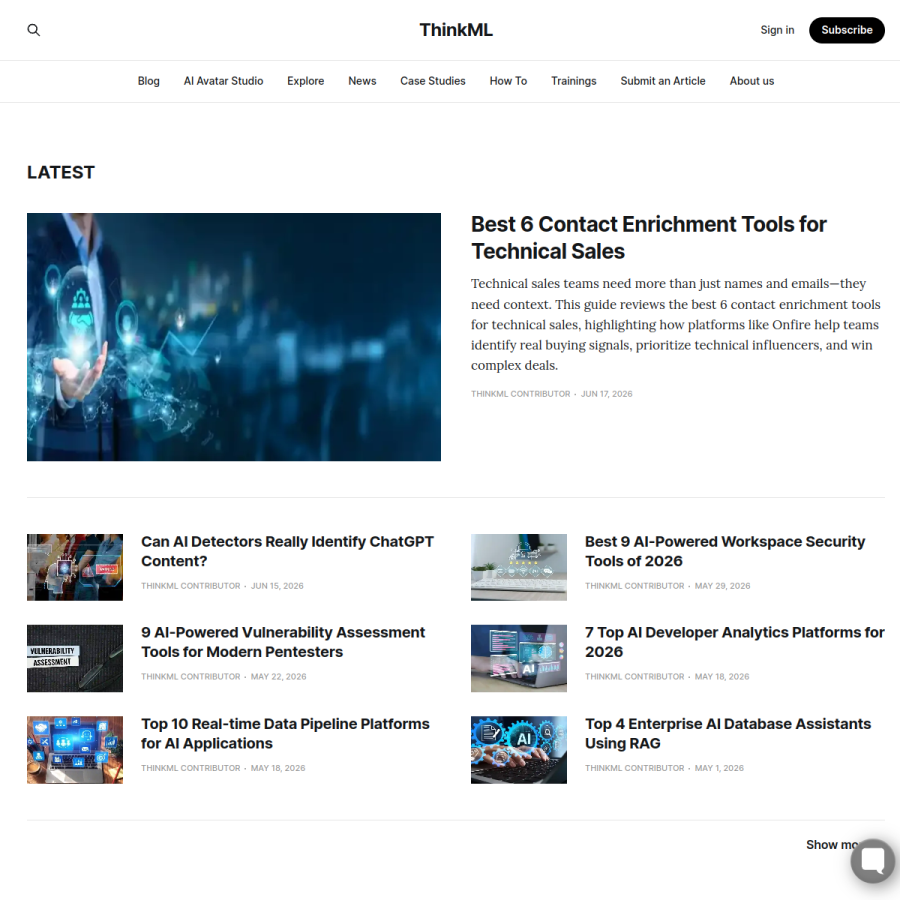Open Top 10 Real-time Data Pipeline headline
The width and height of the screenshot is (900, 900).
tap(285, 734)
